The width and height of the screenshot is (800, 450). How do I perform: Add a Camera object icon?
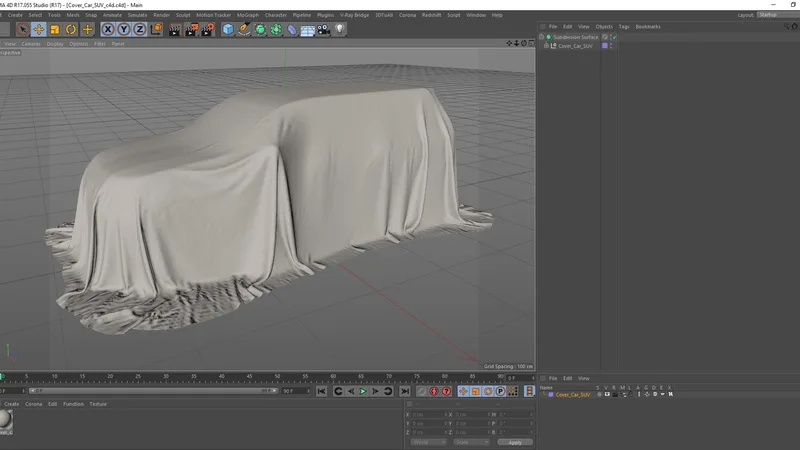click(x=323, y=30)
